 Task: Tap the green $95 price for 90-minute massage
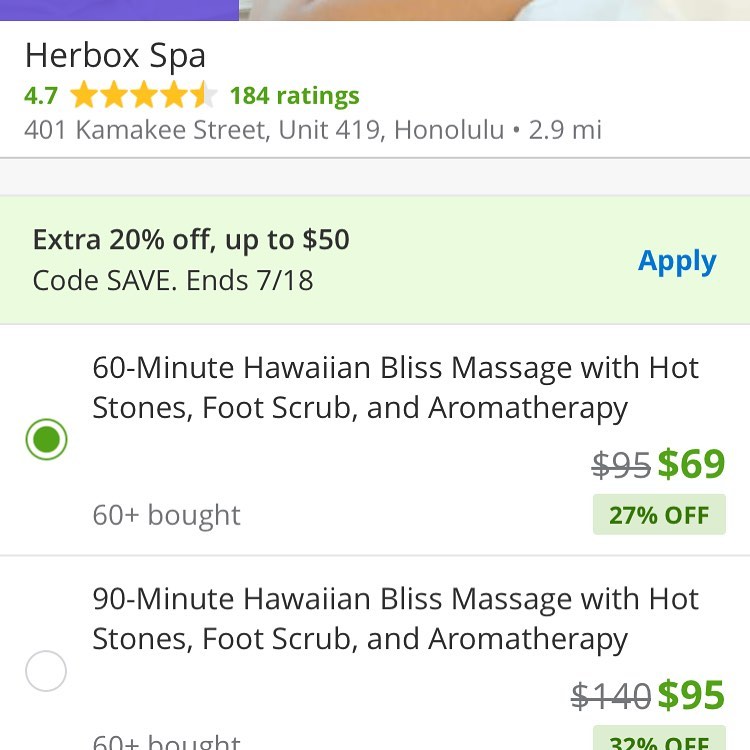691,695
